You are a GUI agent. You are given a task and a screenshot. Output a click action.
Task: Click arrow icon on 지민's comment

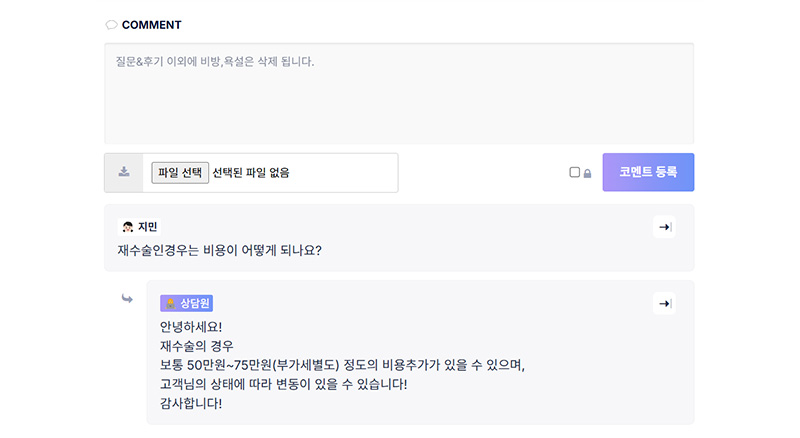click(664, 227)
